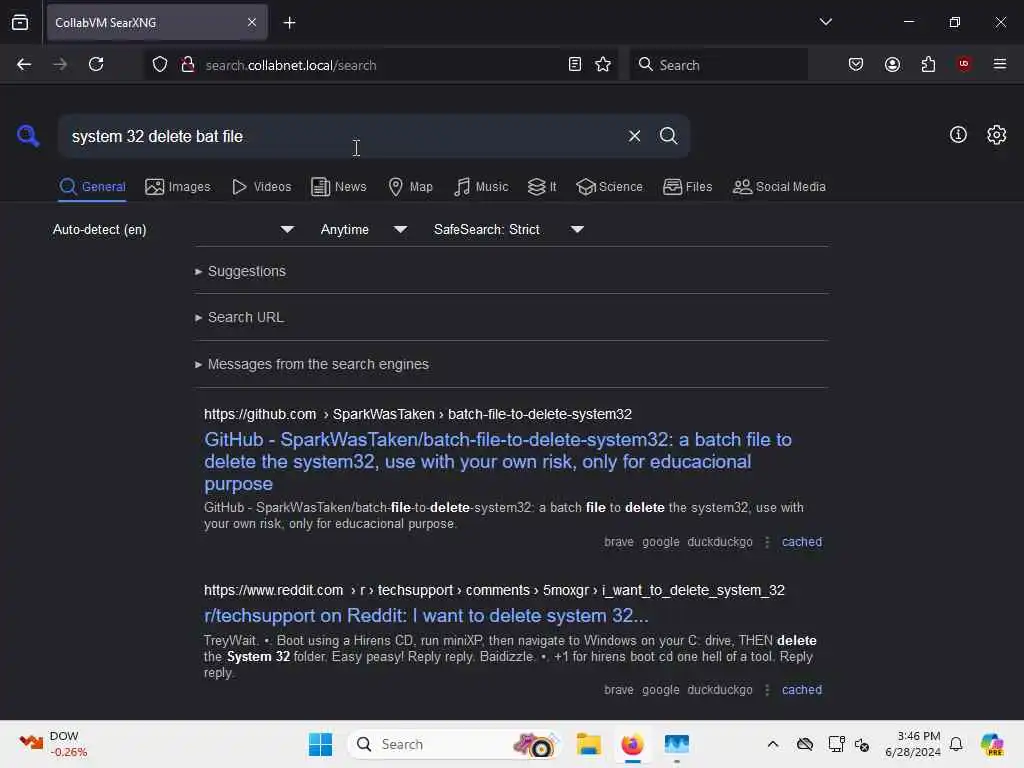Open the GitHub SparkWasTaken result link
This screenshot has width=1024, height=768.
click(498, 462)
